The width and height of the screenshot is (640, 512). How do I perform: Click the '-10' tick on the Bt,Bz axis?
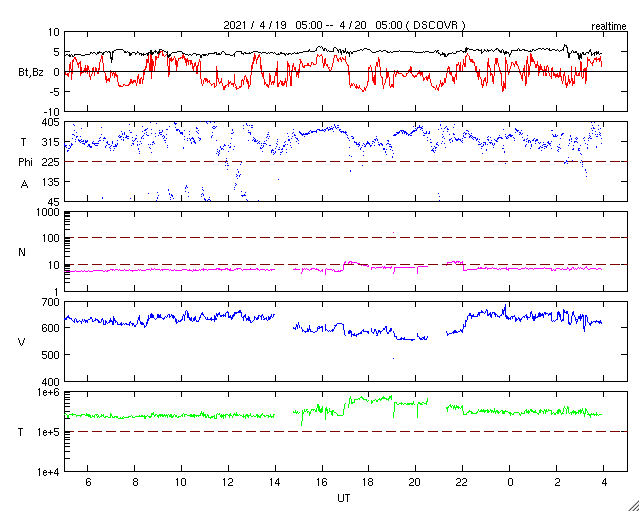pos(53,112)
